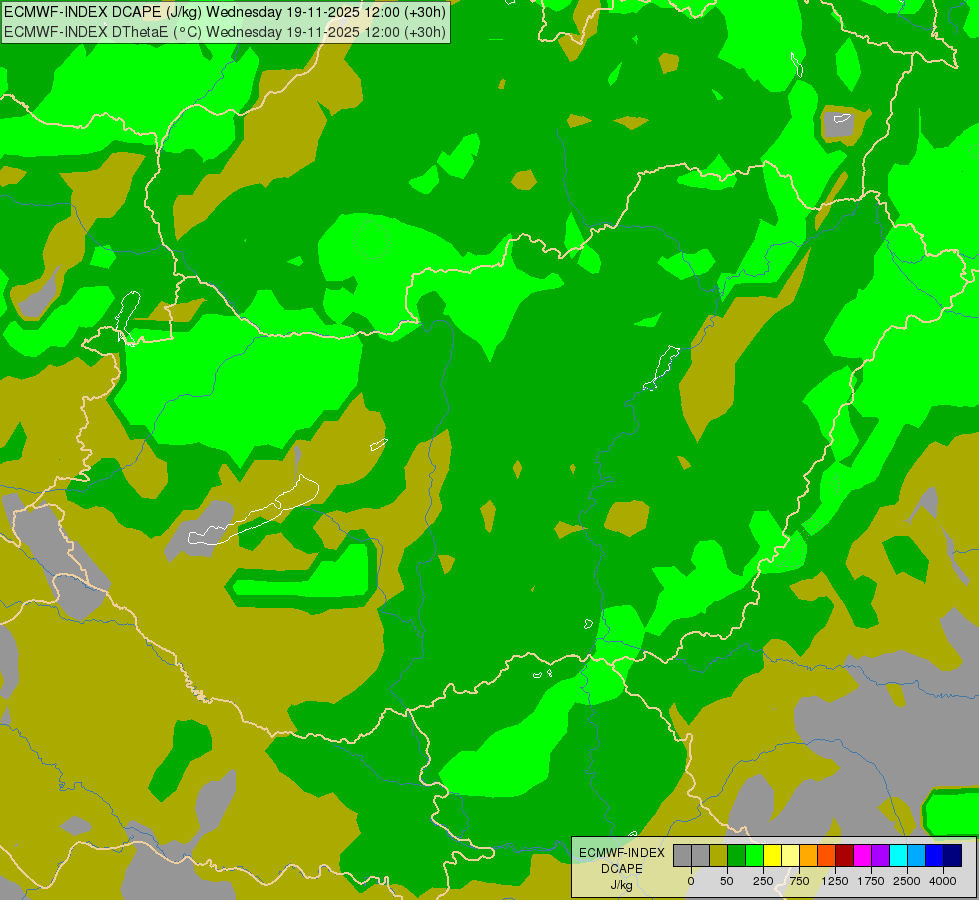Pick the sky blue legend swatch
The image size is (979, 900).
[x=917, y=855]
